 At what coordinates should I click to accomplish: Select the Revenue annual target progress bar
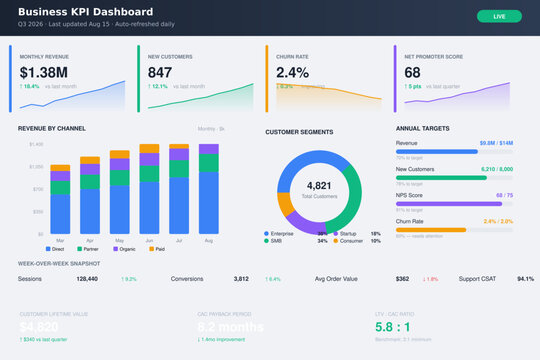coord(454,152)
